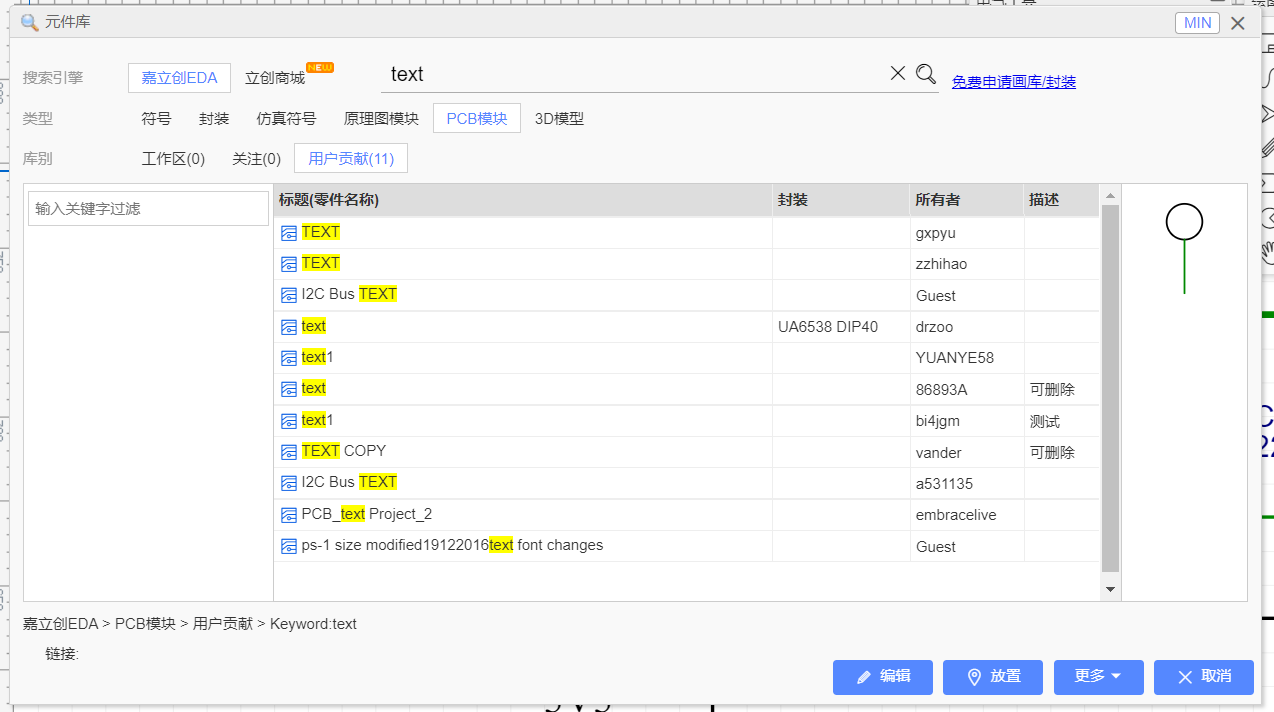Click the module icon of PCB_text Project_2
The height and width of the screenshot is (712, 1274).
(x=289, y=515)
